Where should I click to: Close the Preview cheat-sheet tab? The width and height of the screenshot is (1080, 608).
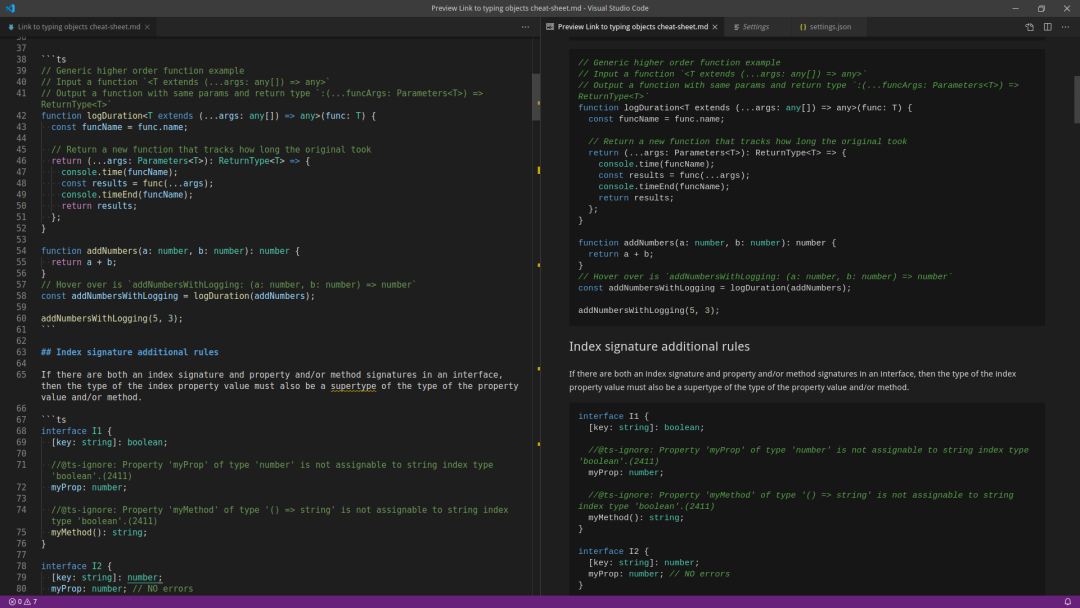point(715,27)
